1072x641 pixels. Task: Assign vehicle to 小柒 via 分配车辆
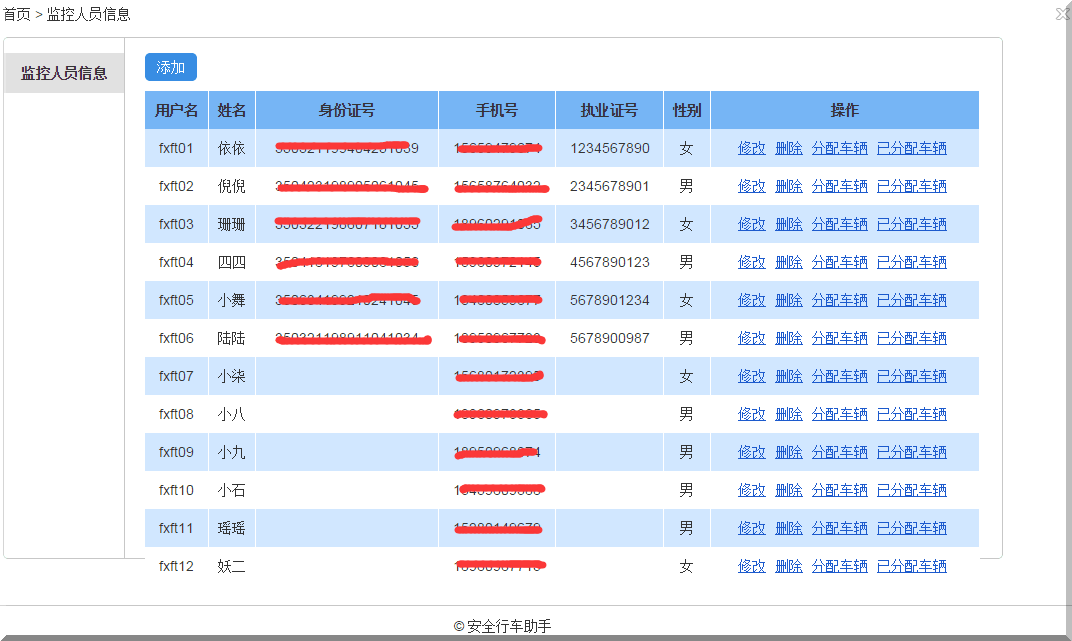click(x=839, y=375)
